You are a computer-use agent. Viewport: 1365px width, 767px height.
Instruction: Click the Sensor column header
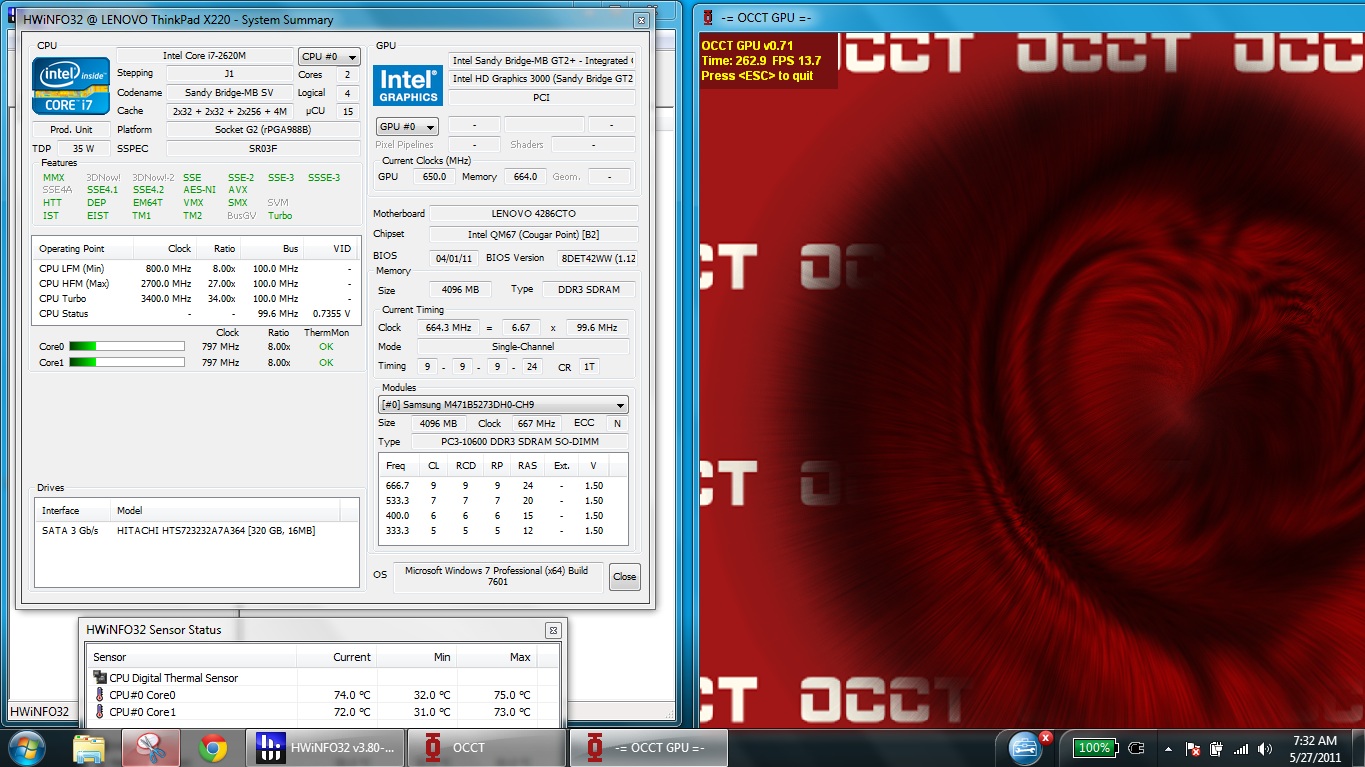click(191, 657)
